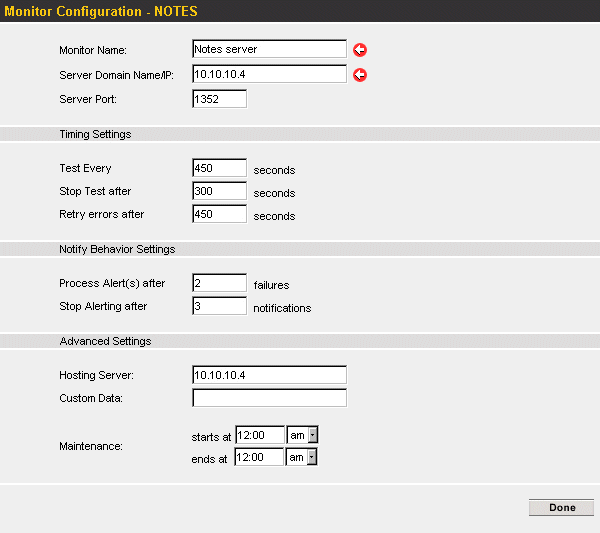Image resolution: width=600 pixels, height=533 pixels.
Task: Select the Server Port field with 1352
Action: coord(220,99)
